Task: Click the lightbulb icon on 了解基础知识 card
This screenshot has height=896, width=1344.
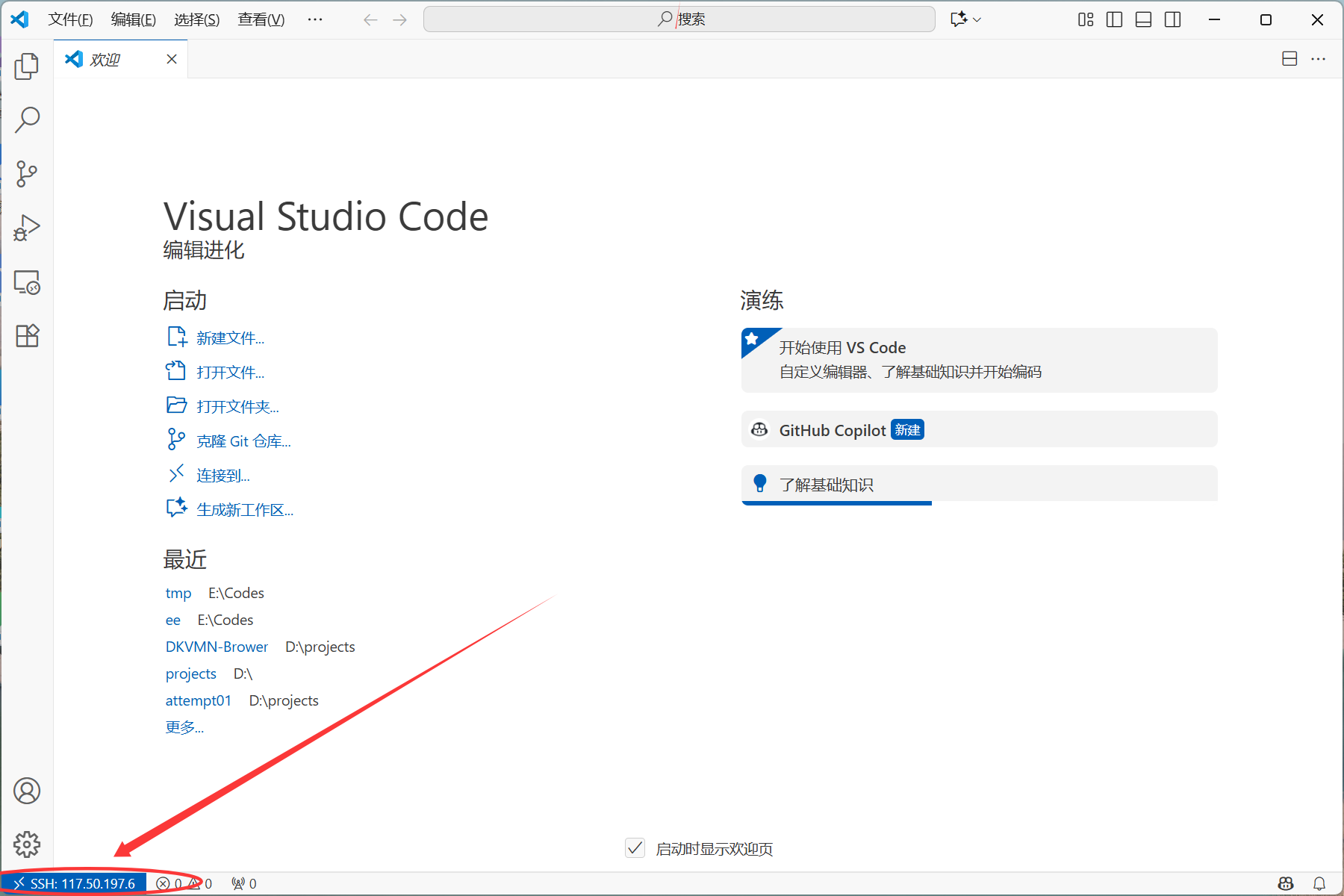Action: [x=760, y=483]
